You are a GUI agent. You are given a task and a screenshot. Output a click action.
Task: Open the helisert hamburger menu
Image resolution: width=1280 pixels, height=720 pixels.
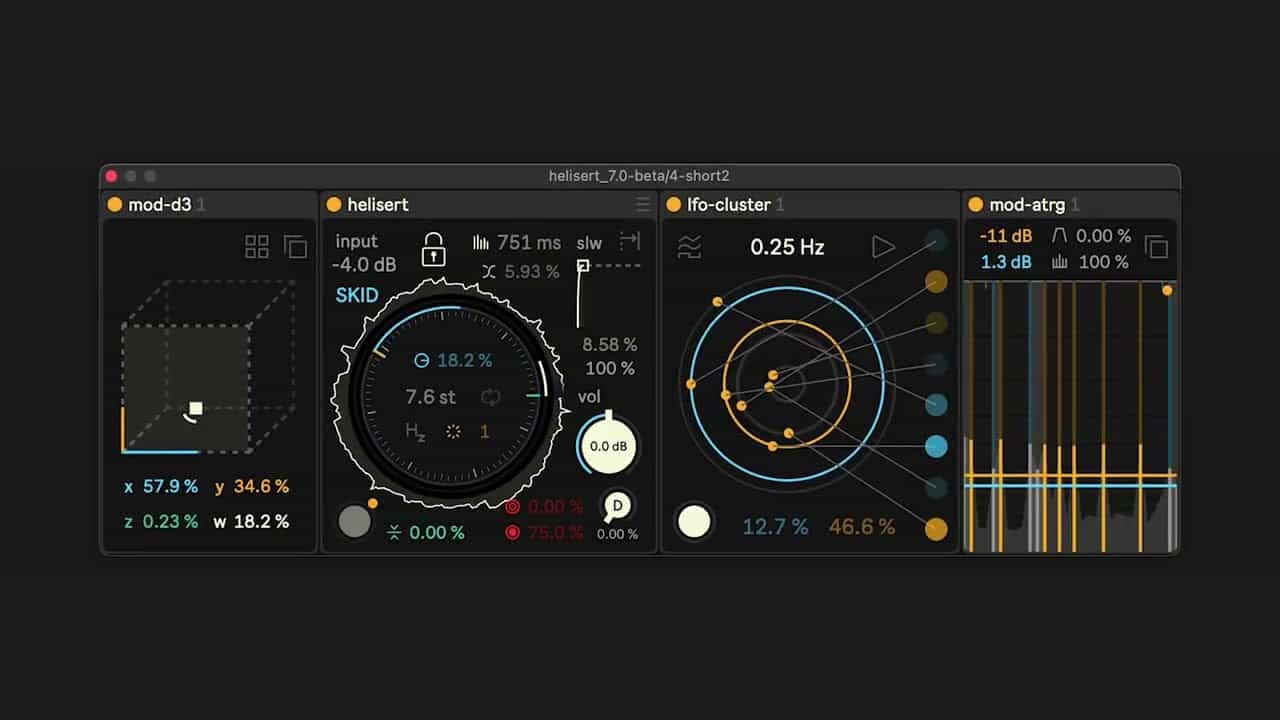(x=643, y=205)
